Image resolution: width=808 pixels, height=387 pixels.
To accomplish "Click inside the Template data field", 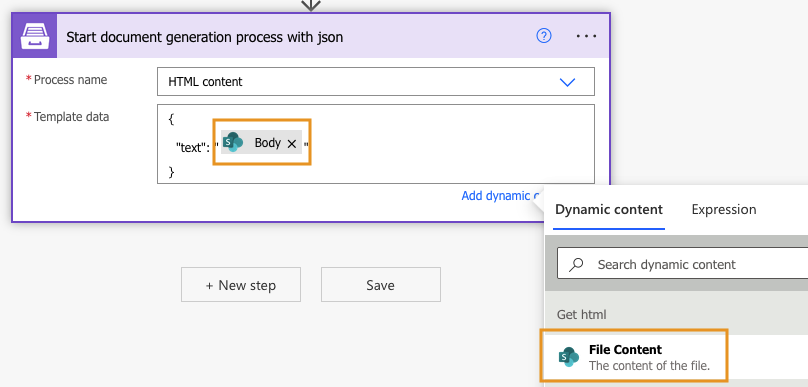I will coord(376,144).
